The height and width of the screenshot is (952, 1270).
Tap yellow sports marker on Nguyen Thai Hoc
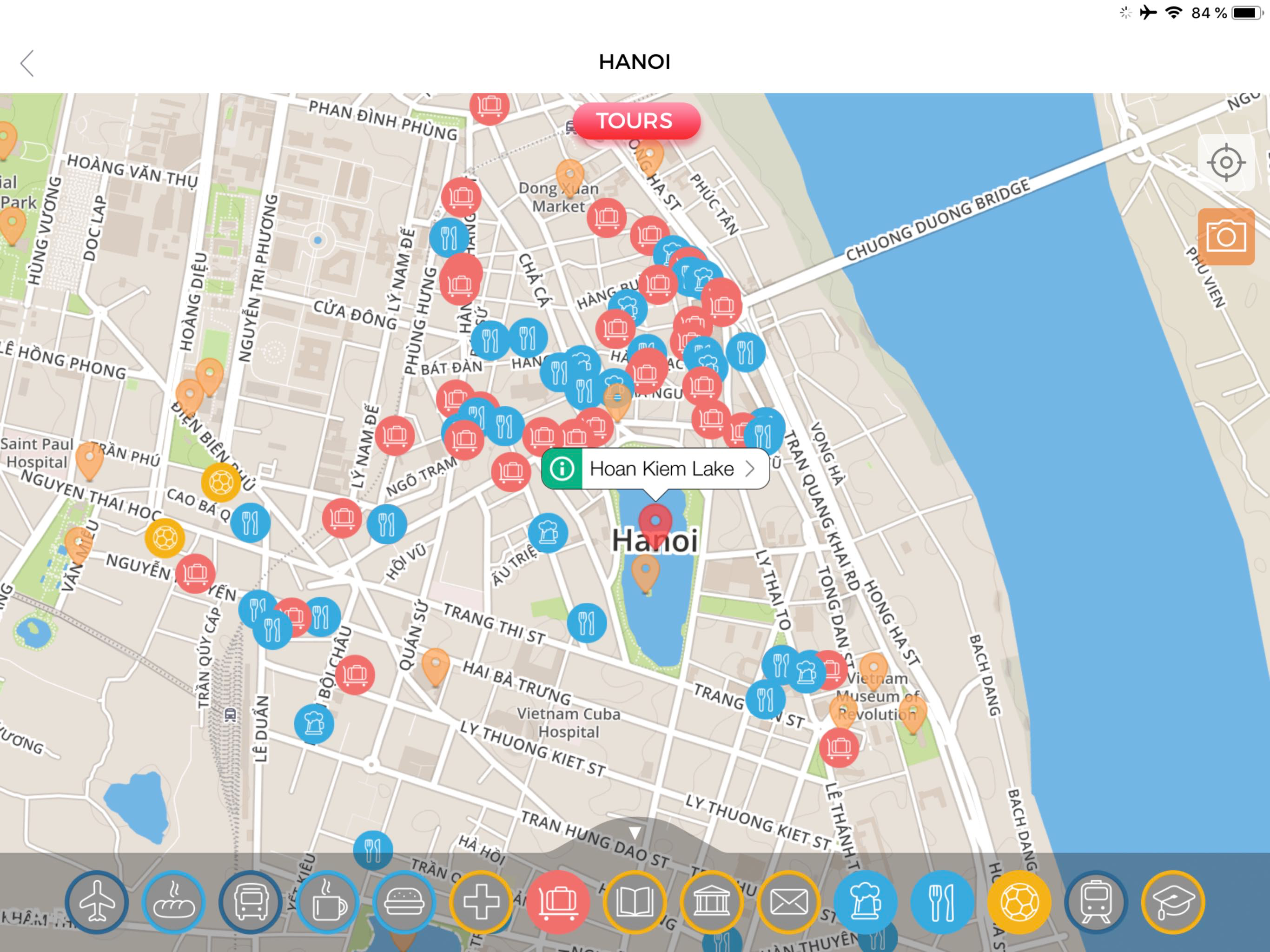pos(165,538)
